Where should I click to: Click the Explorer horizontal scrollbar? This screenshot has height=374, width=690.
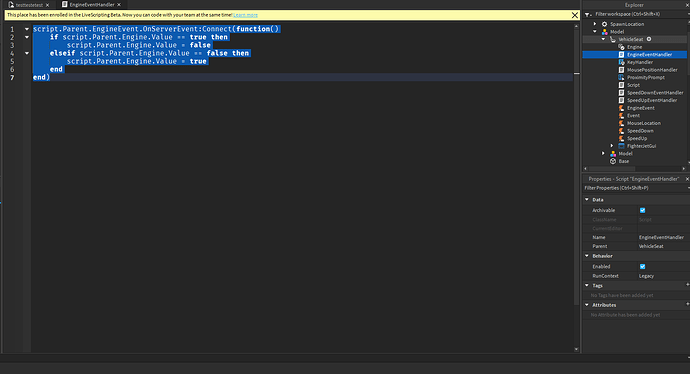click(613, 169)
